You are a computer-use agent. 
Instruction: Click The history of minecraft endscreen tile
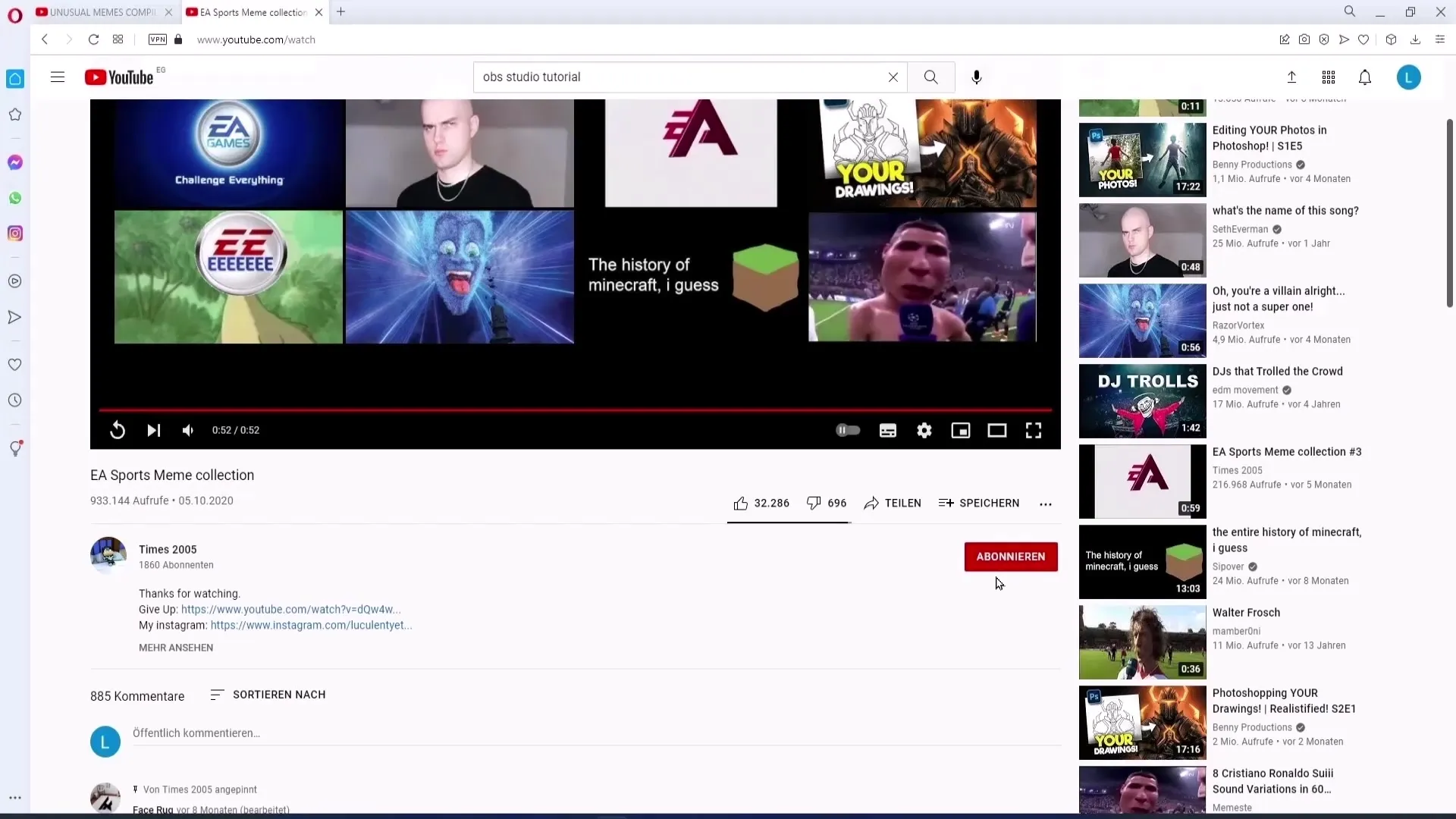point(694,278)
